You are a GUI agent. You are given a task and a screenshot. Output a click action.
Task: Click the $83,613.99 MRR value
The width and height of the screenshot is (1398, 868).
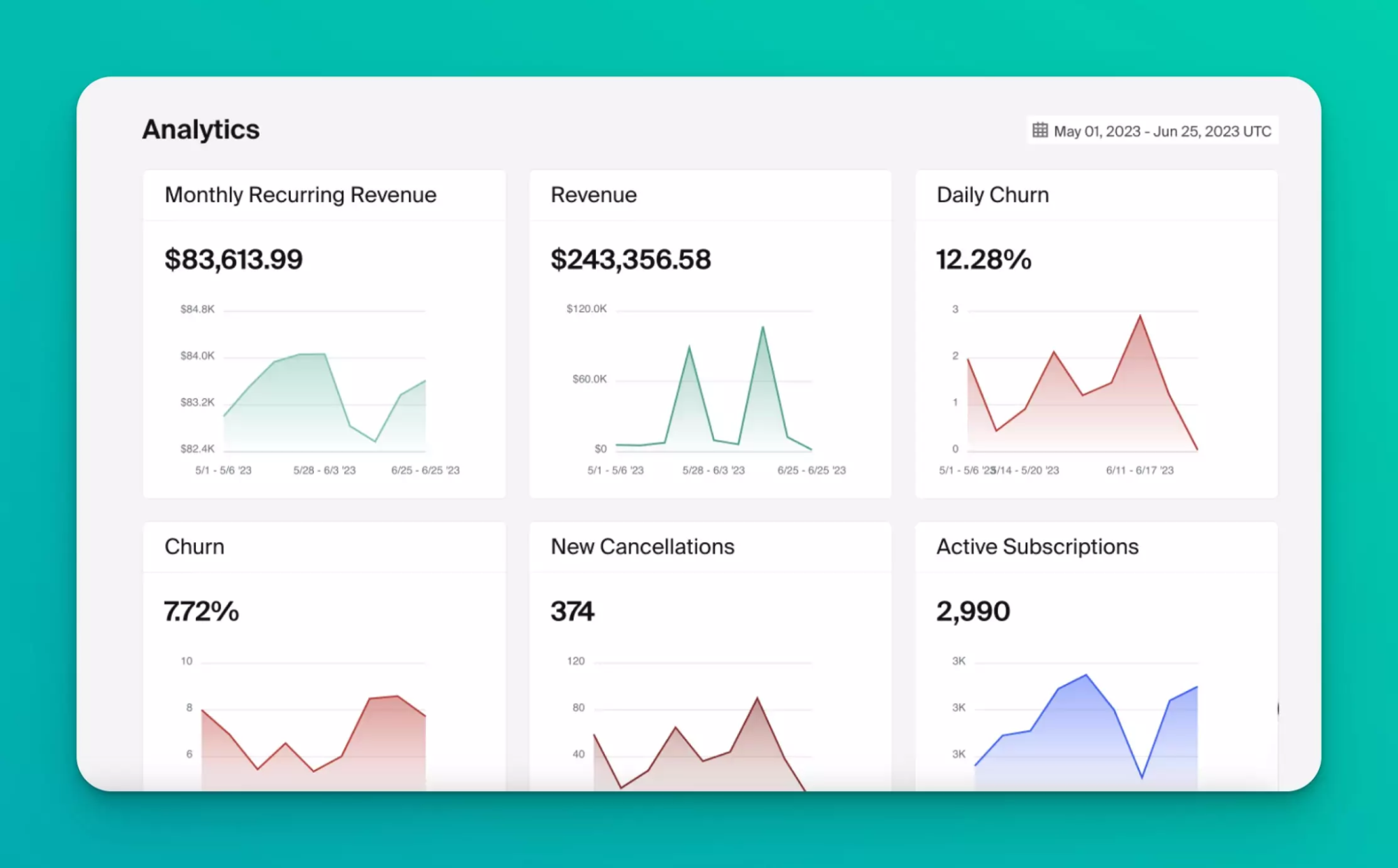tap(234, 259)
